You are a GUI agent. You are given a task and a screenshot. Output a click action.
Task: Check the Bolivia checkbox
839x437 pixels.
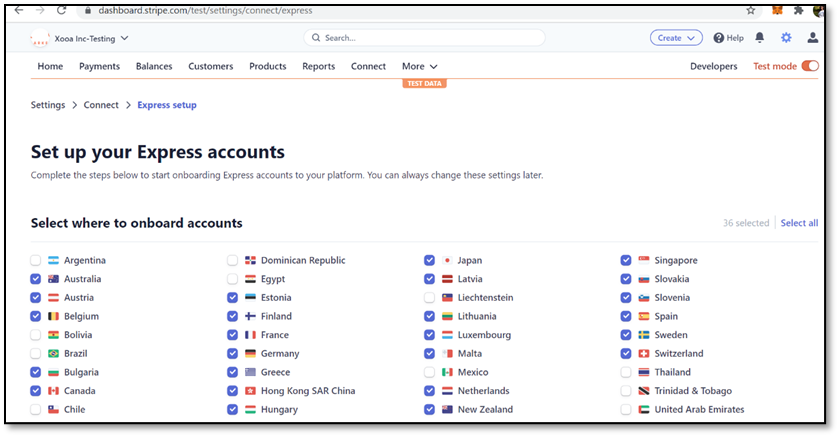(35, 335)
